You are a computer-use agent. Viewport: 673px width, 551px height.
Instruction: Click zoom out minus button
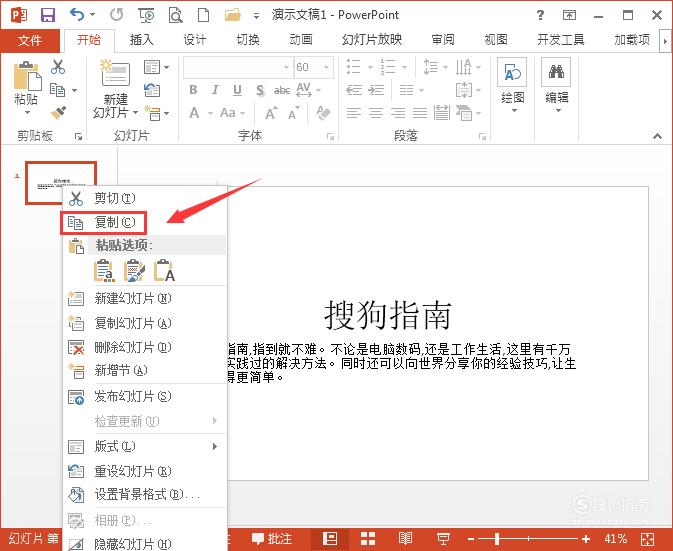click(471, 539)
